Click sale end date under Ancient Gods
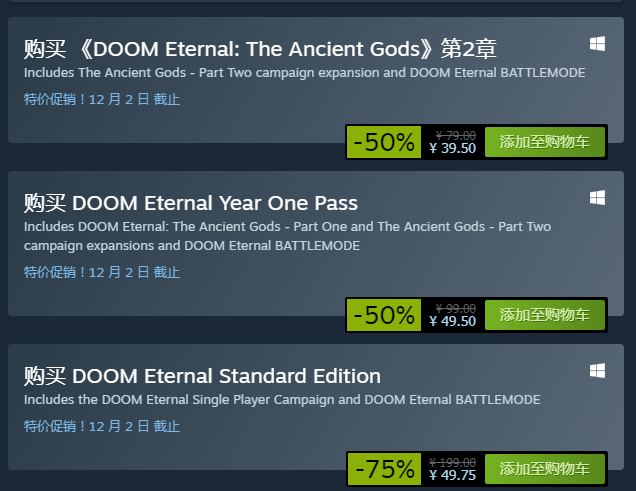 point(101,99)
